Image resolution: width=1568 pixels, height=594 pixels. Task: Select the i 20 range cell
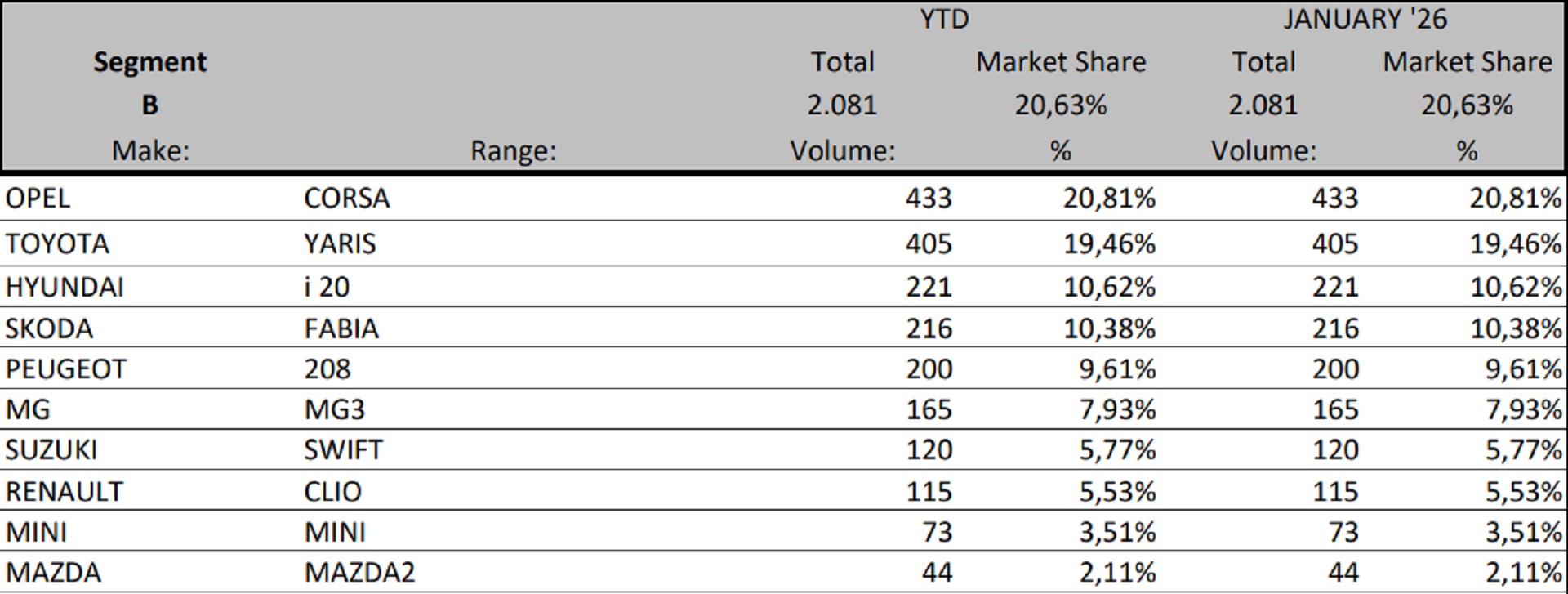point(327,288)
